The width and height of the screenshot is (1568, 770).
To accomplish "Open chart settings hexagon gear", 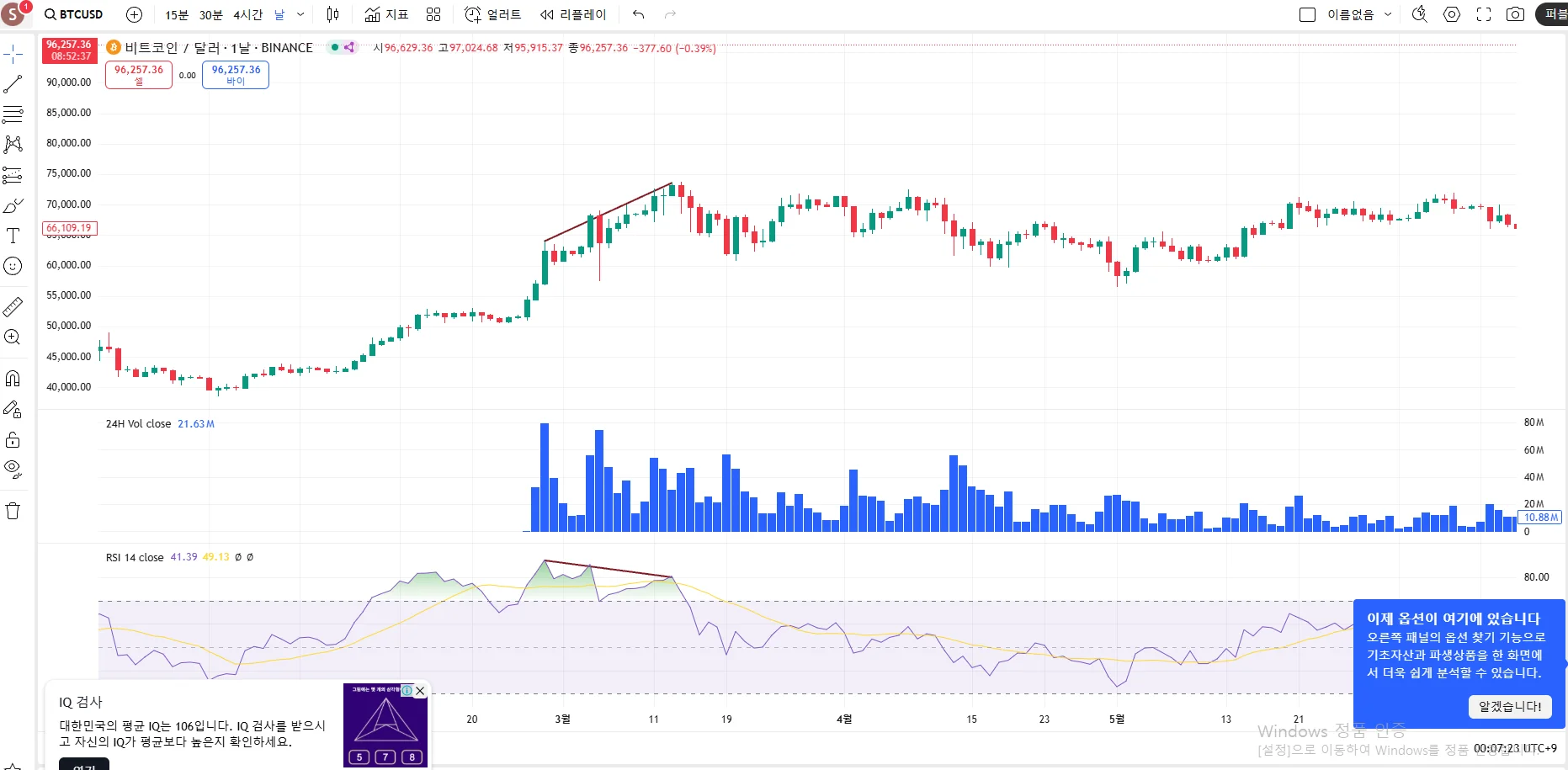I will click(x=1452, y=14).
